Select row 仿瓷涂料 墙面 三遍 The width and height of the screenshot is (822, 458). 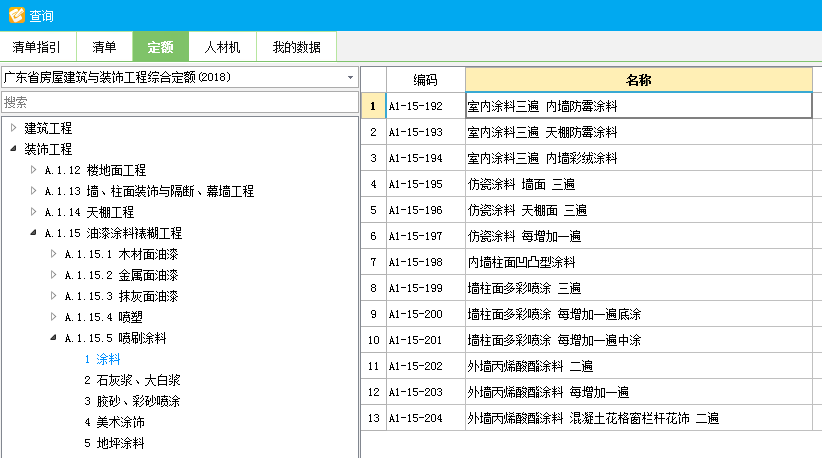tap(639, 184)
